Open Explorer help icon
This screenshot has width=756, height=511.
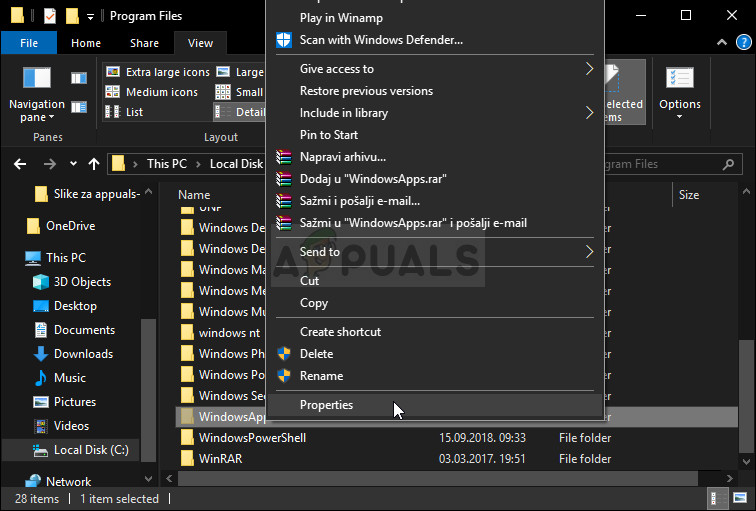click(744, 42)
